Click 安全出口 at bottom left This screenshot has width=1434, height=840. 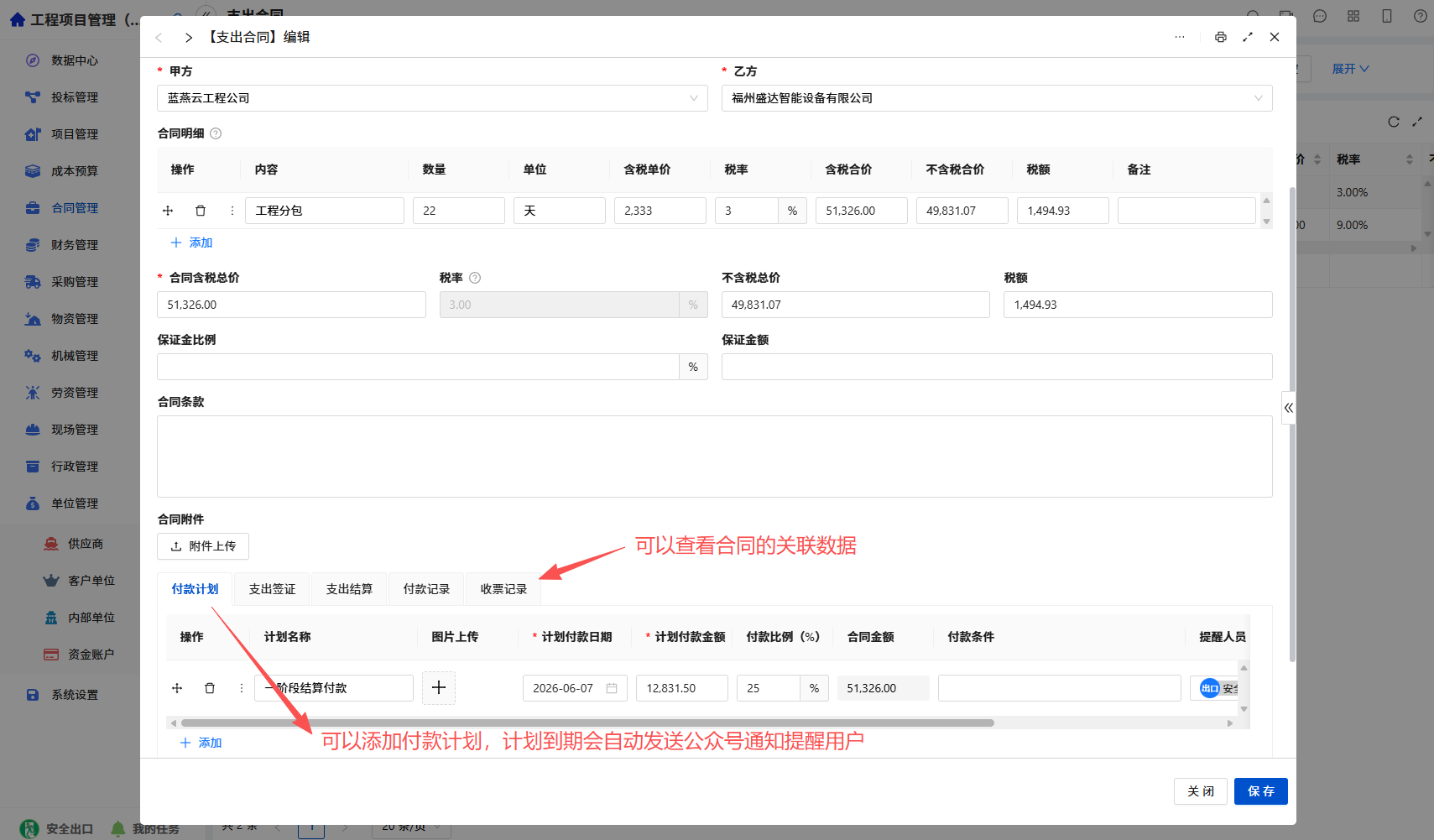click(56, 829)
